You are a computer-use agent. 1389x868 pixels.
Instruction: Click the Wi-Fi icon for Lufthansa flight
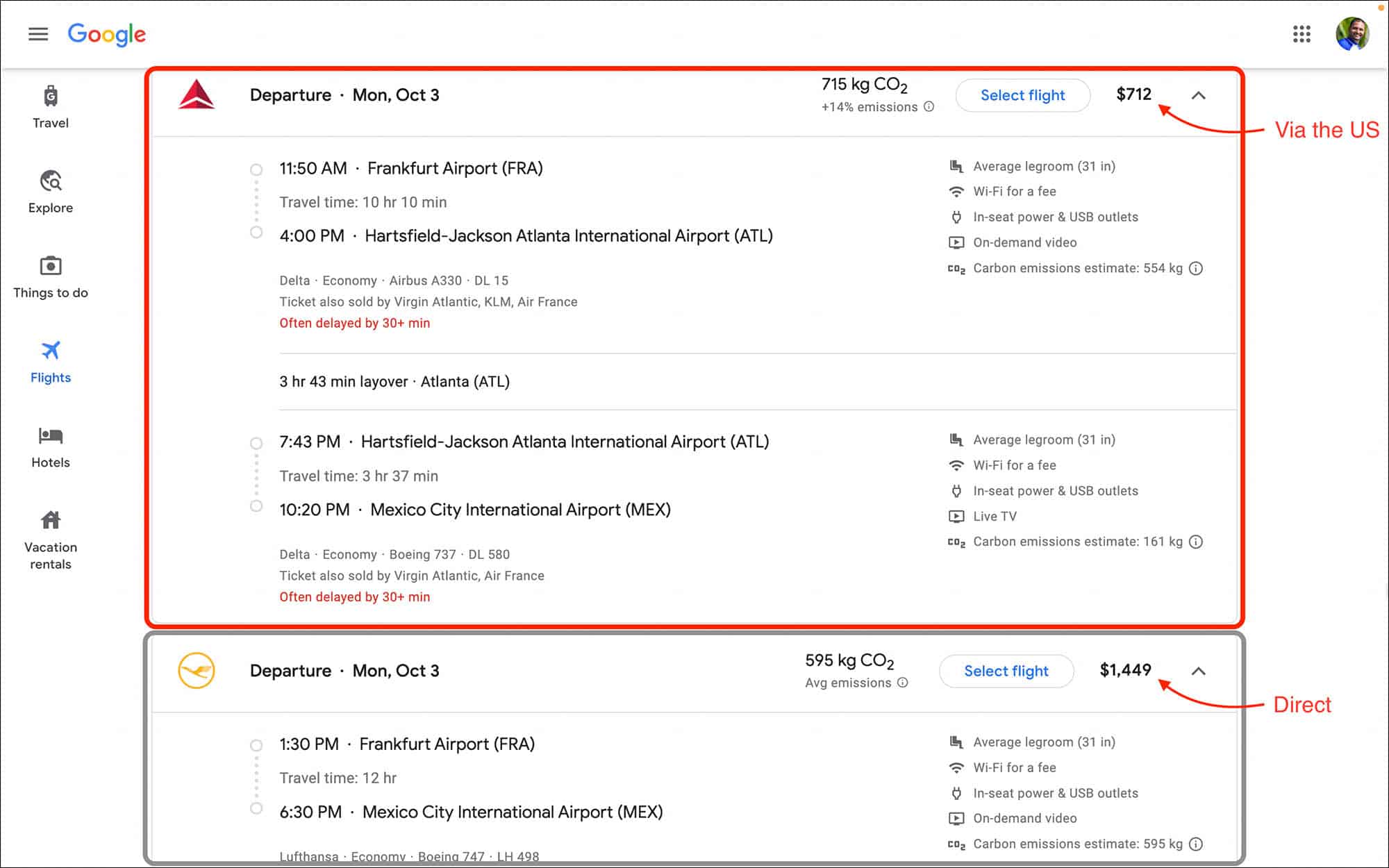pos(956,767)
